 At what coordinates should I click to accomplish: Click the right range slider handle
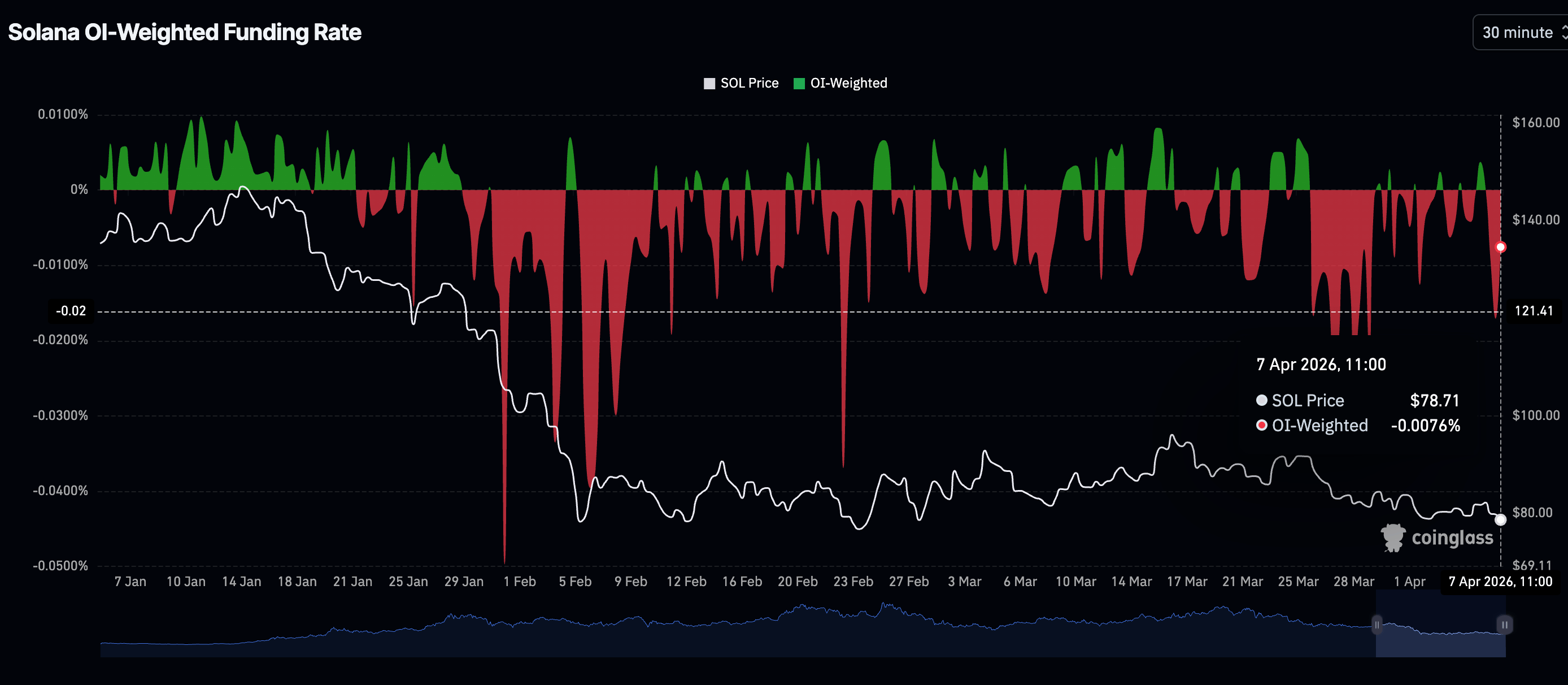click(x=1504, y=625)
